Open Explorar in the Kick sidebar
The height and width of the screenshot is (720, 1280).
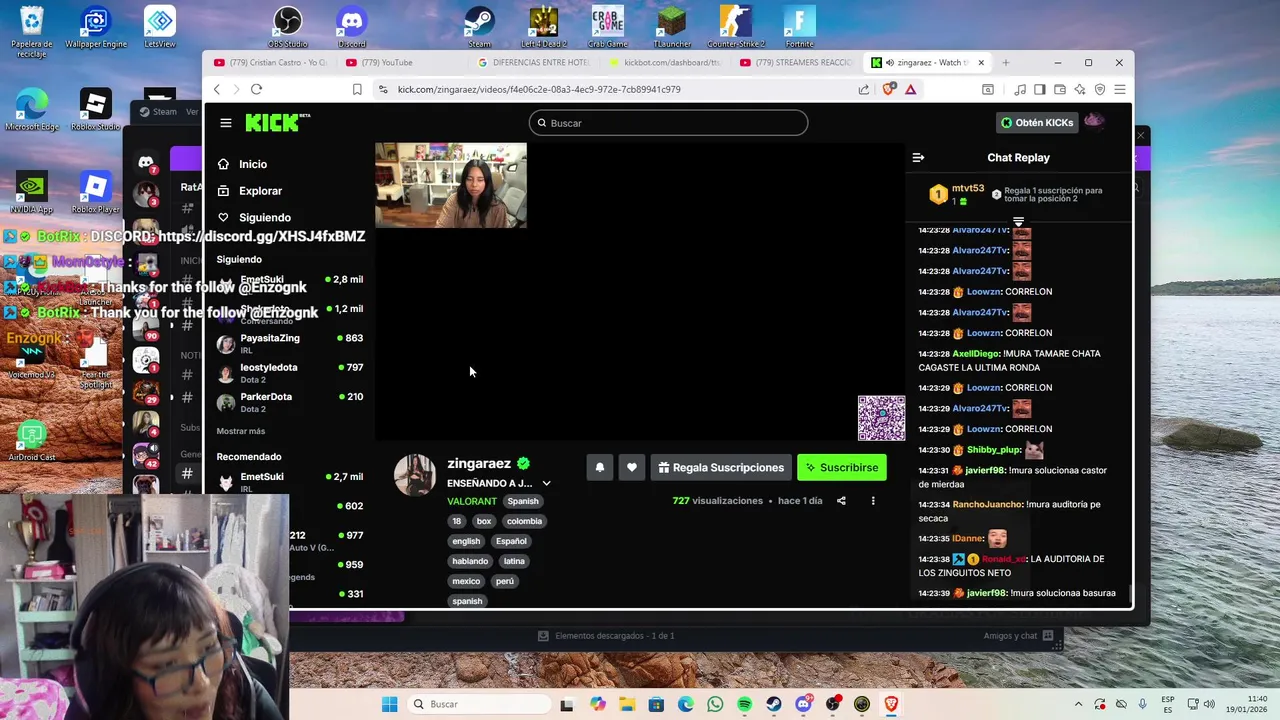click(x=250, y=191)
